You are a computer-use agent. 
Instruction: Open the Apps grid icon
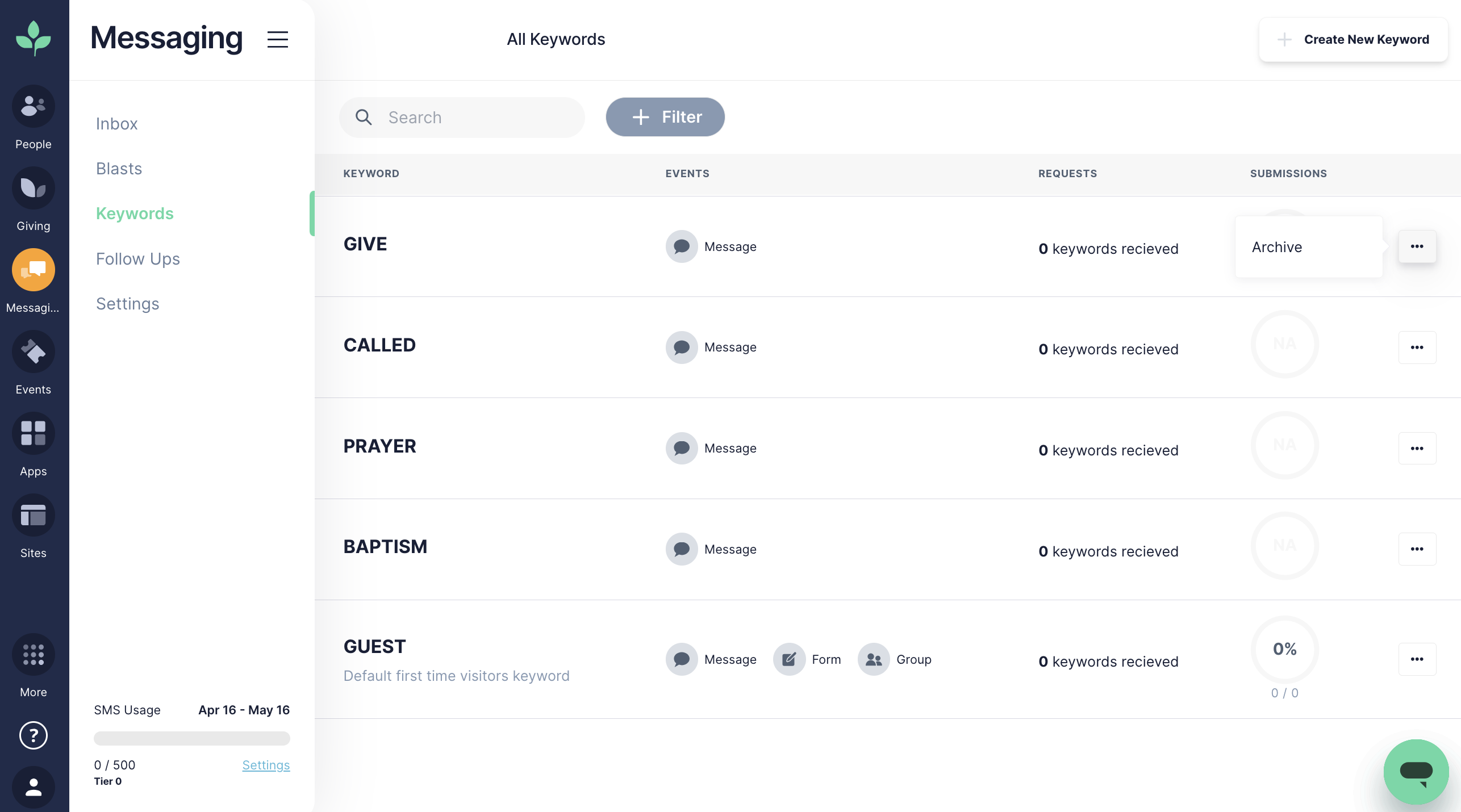click(34, 433)
